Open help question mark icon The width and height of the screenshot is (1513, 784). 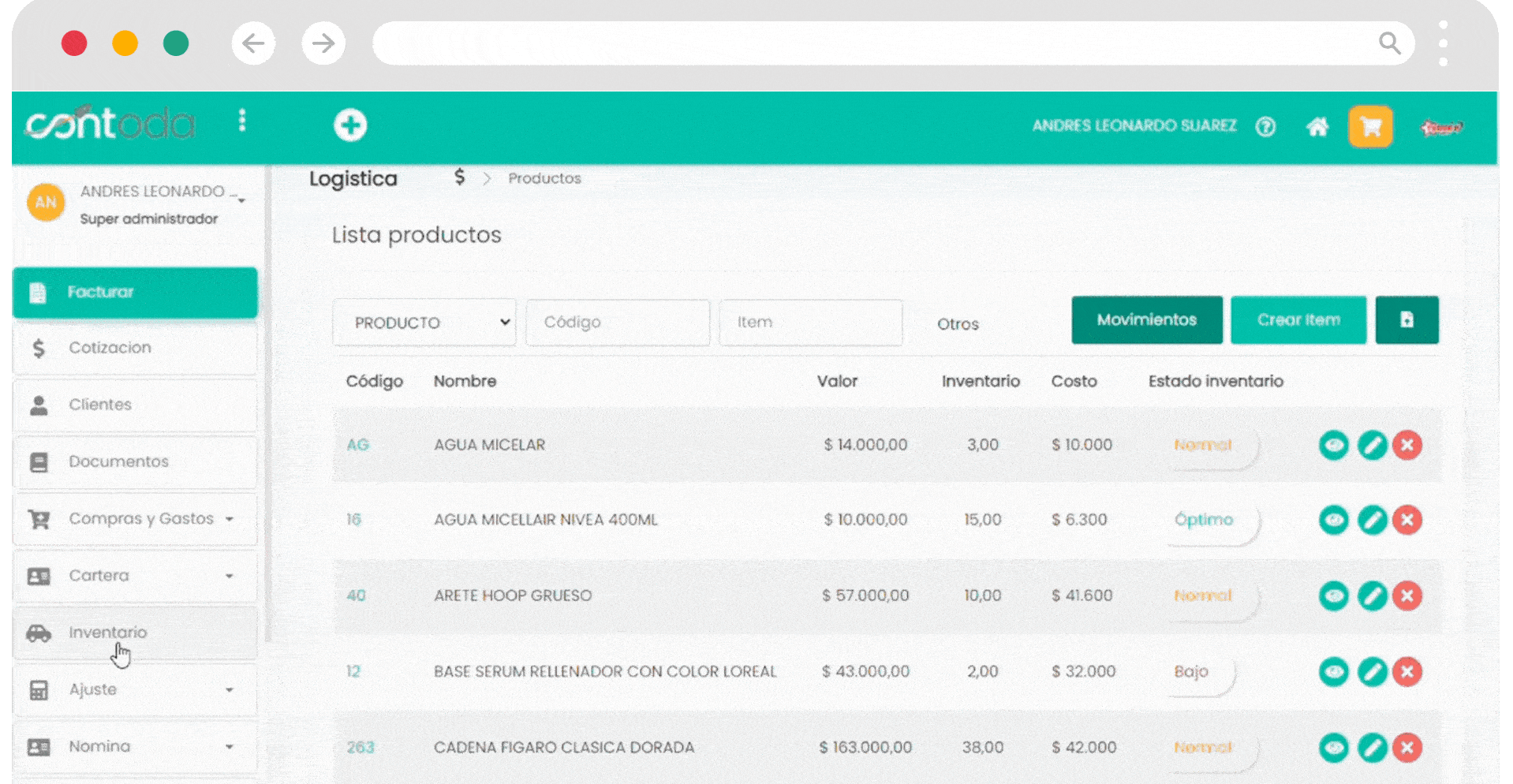click(1265, 126)
